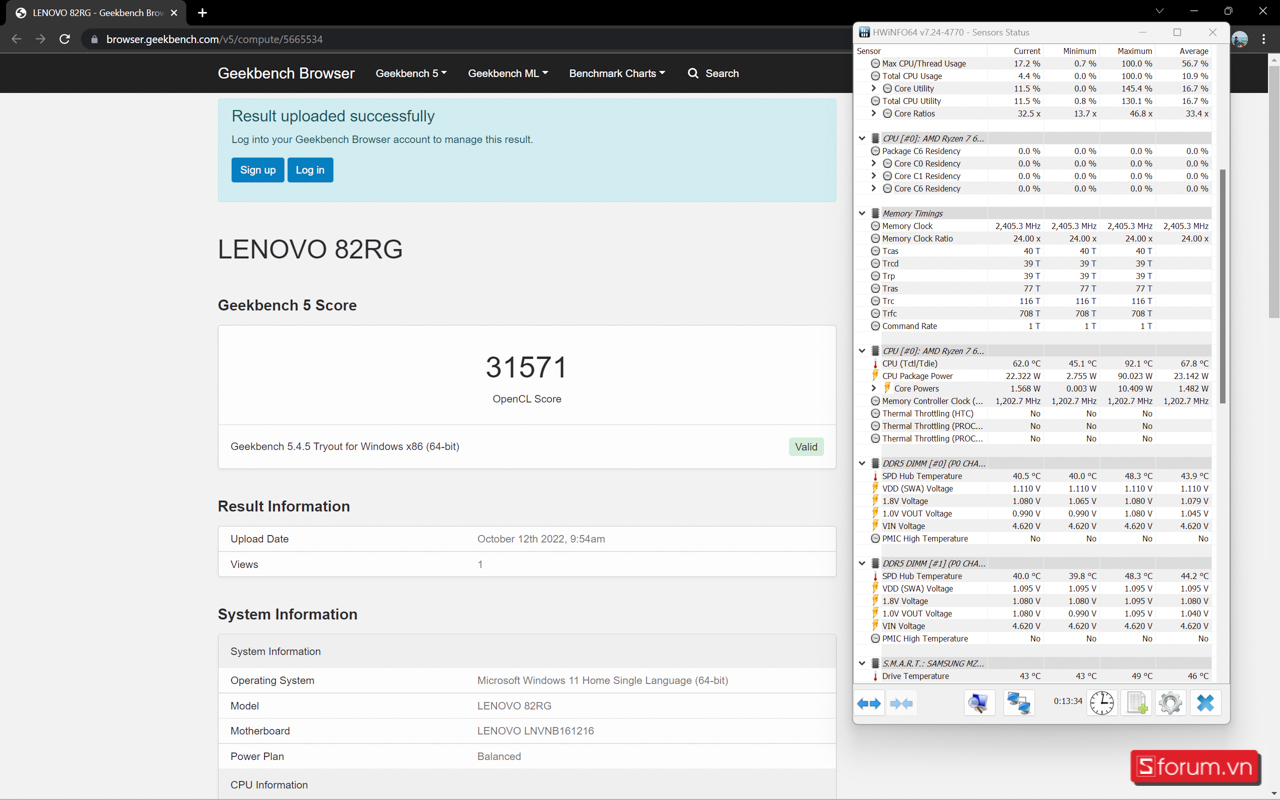This screenshot has width=1280, height=800.
Task: Click the Search magnifier in the Geekbench navbar
Action: (x=693, y=73)
